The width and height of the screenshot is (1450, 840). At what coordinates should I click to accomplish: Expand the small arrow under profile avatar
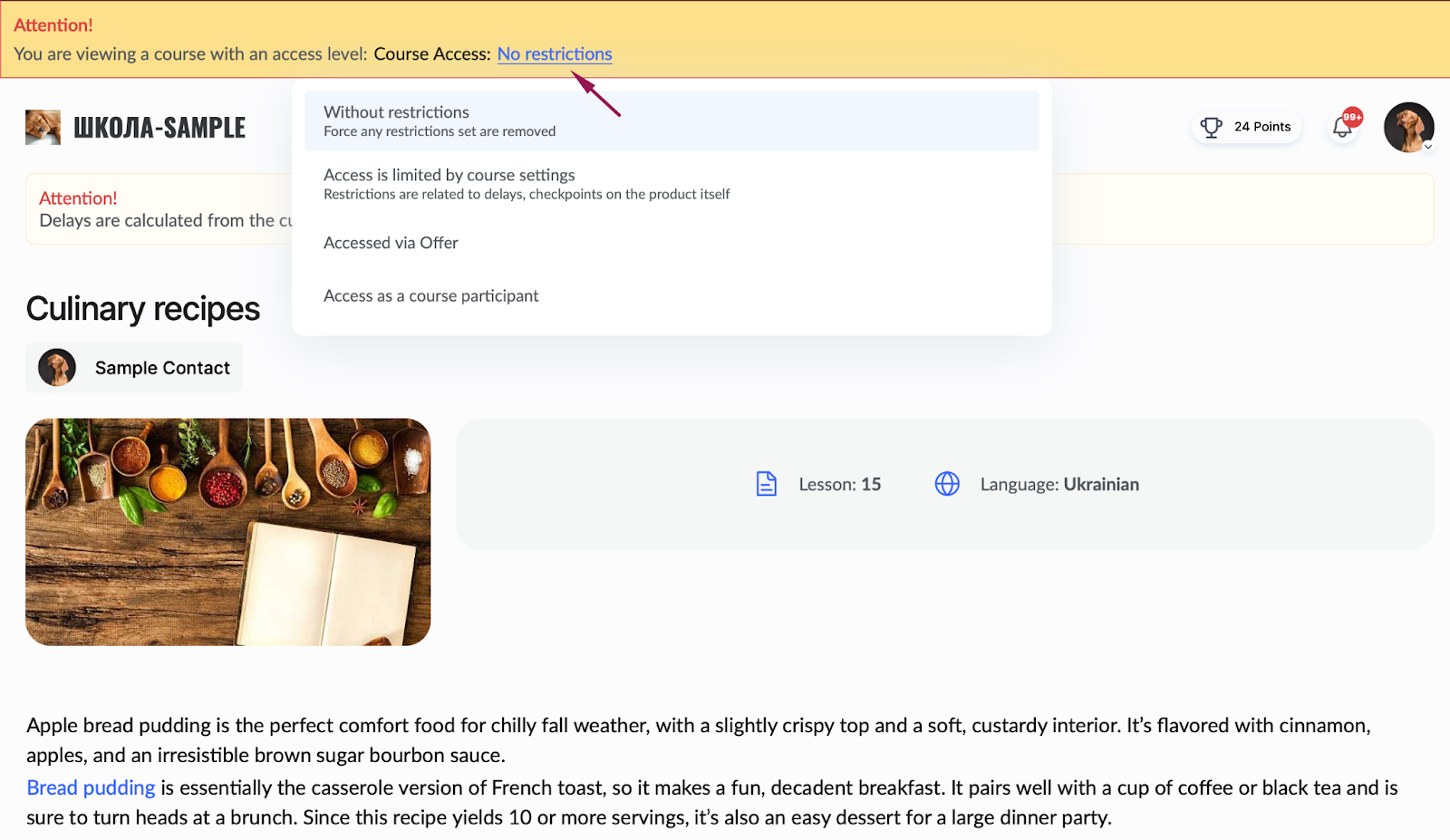pos(1428,146)
